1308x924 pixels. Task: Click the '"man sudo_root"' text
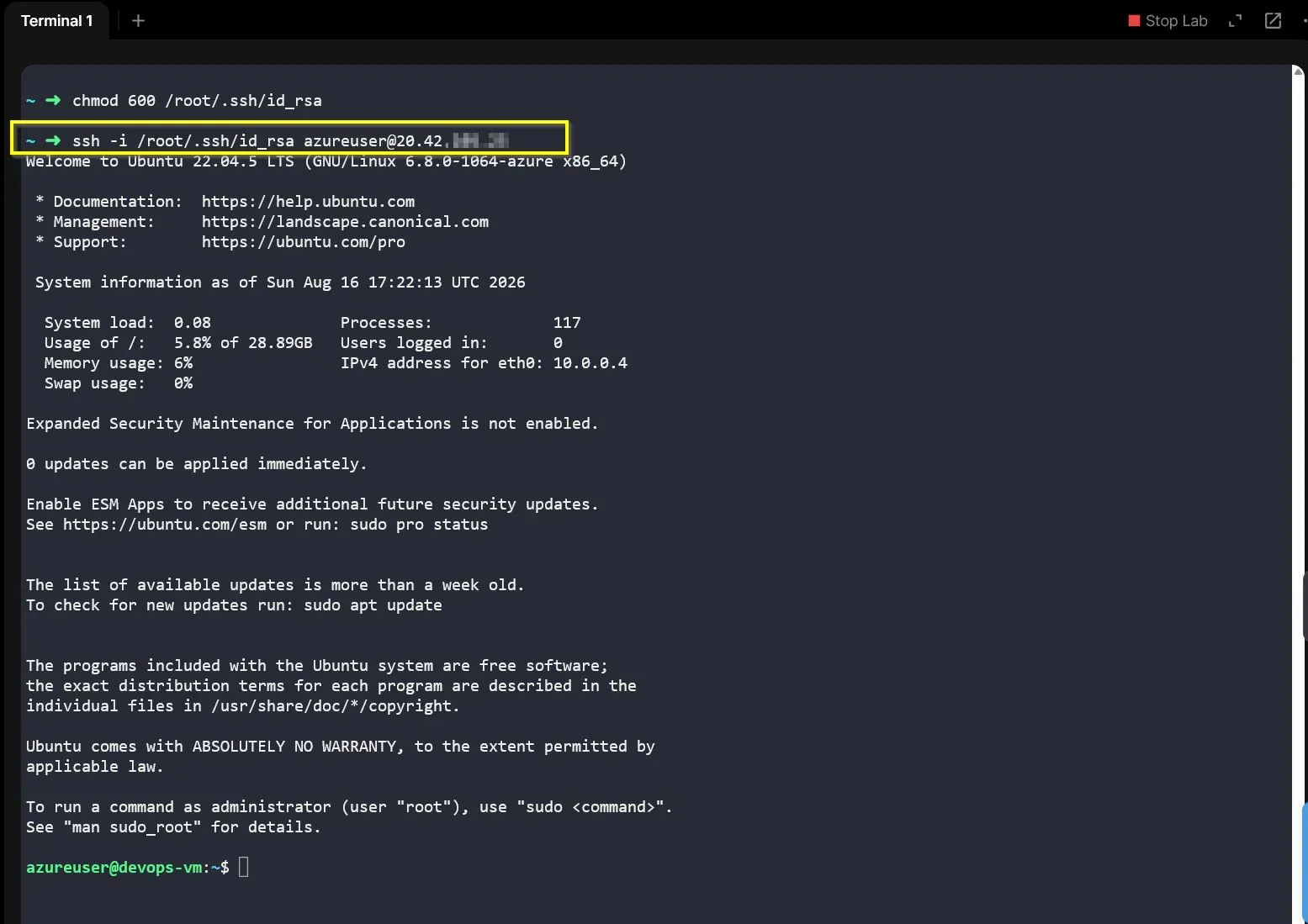(x=132, y=827)
